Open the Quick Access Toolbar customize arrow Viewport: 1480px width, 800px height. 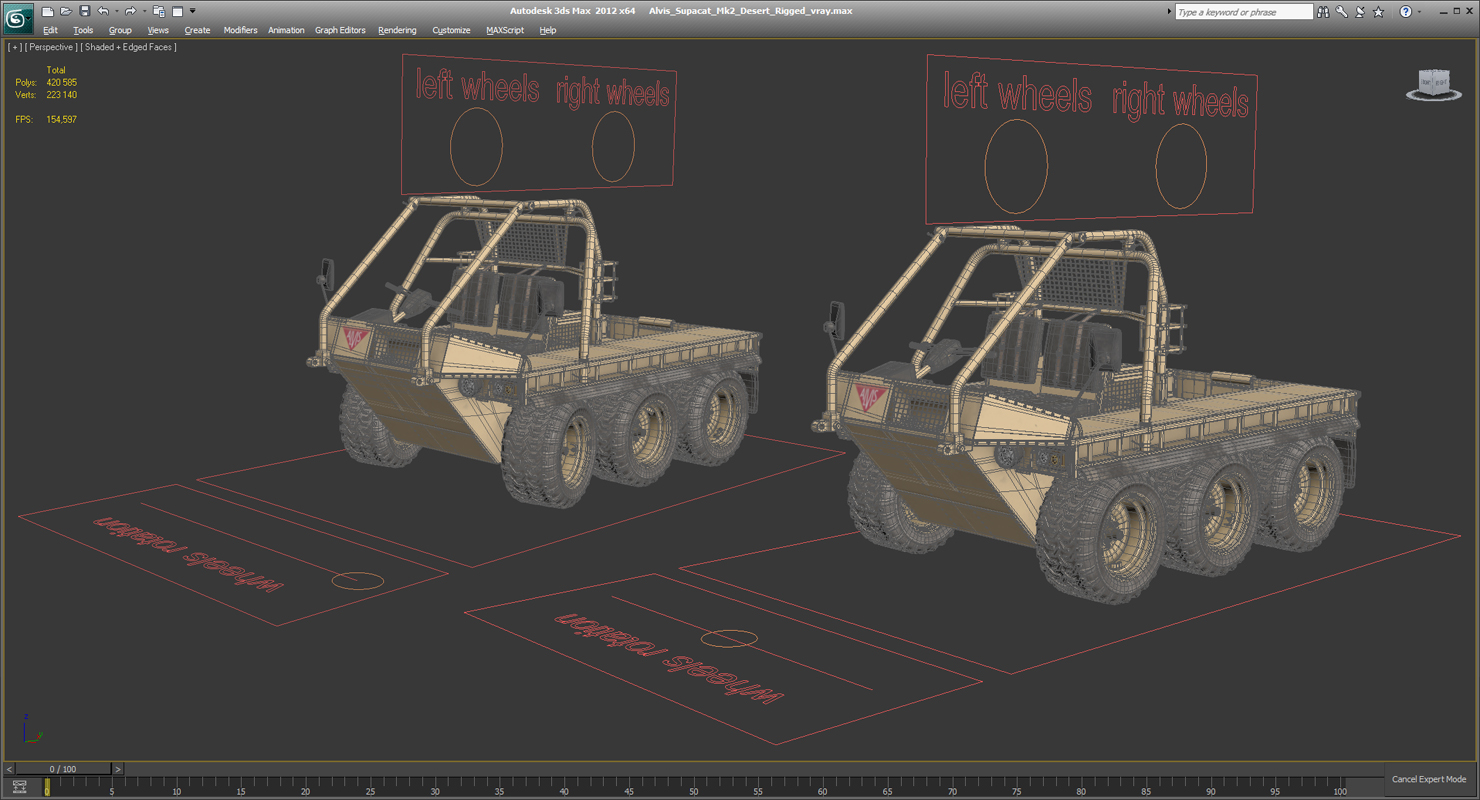193,12
